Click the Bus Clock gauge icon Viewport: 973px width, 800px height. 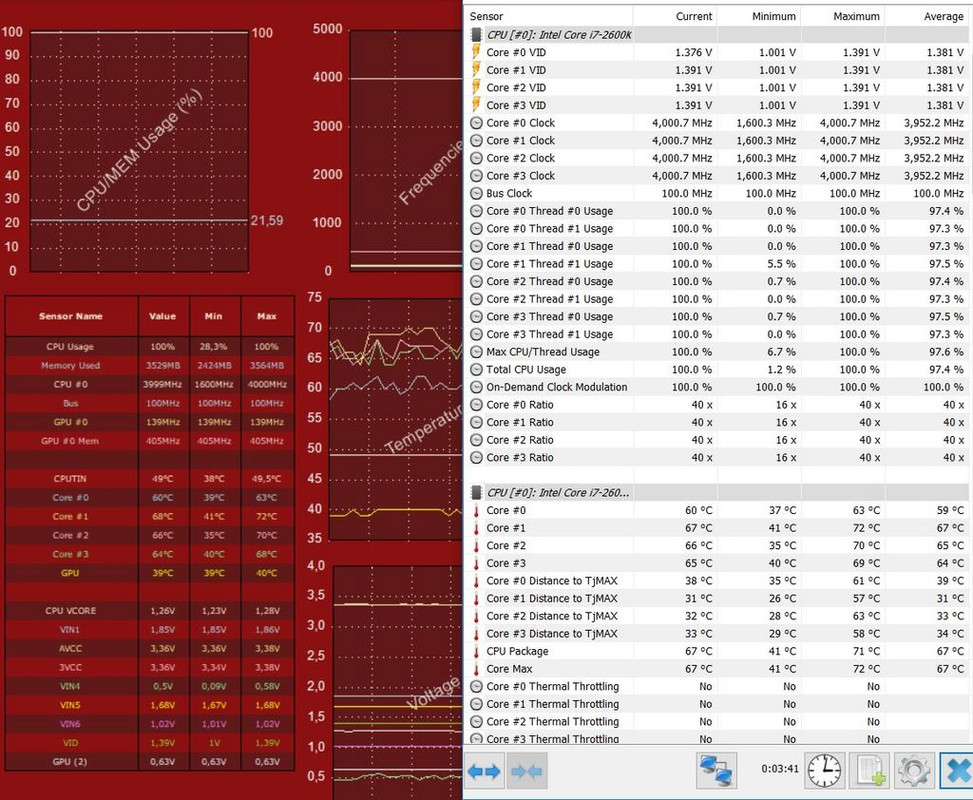click(x=477, y=193)
